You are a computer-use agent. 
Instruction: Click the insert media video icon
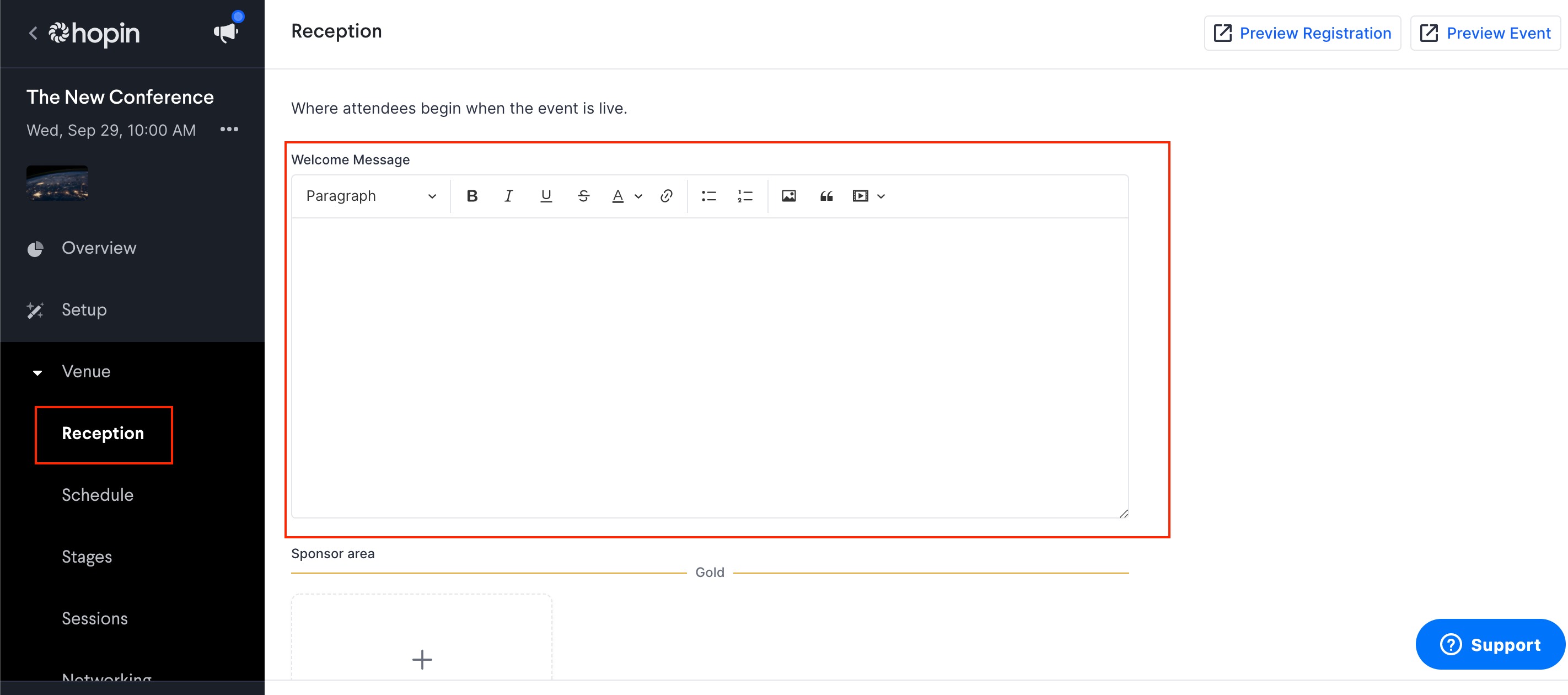tap(860, 196)
